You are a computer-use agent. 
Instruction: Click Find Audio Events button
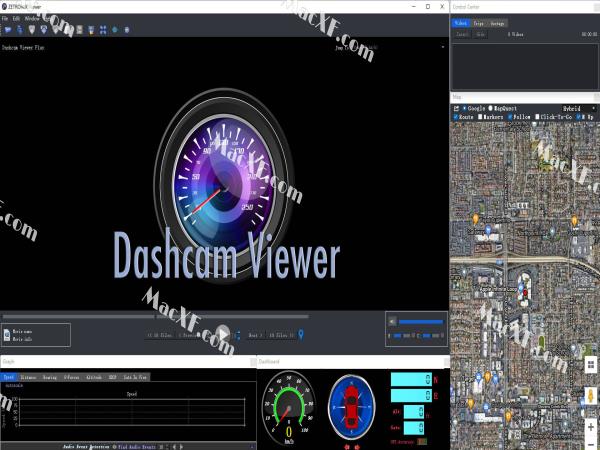tap(134, 447)
